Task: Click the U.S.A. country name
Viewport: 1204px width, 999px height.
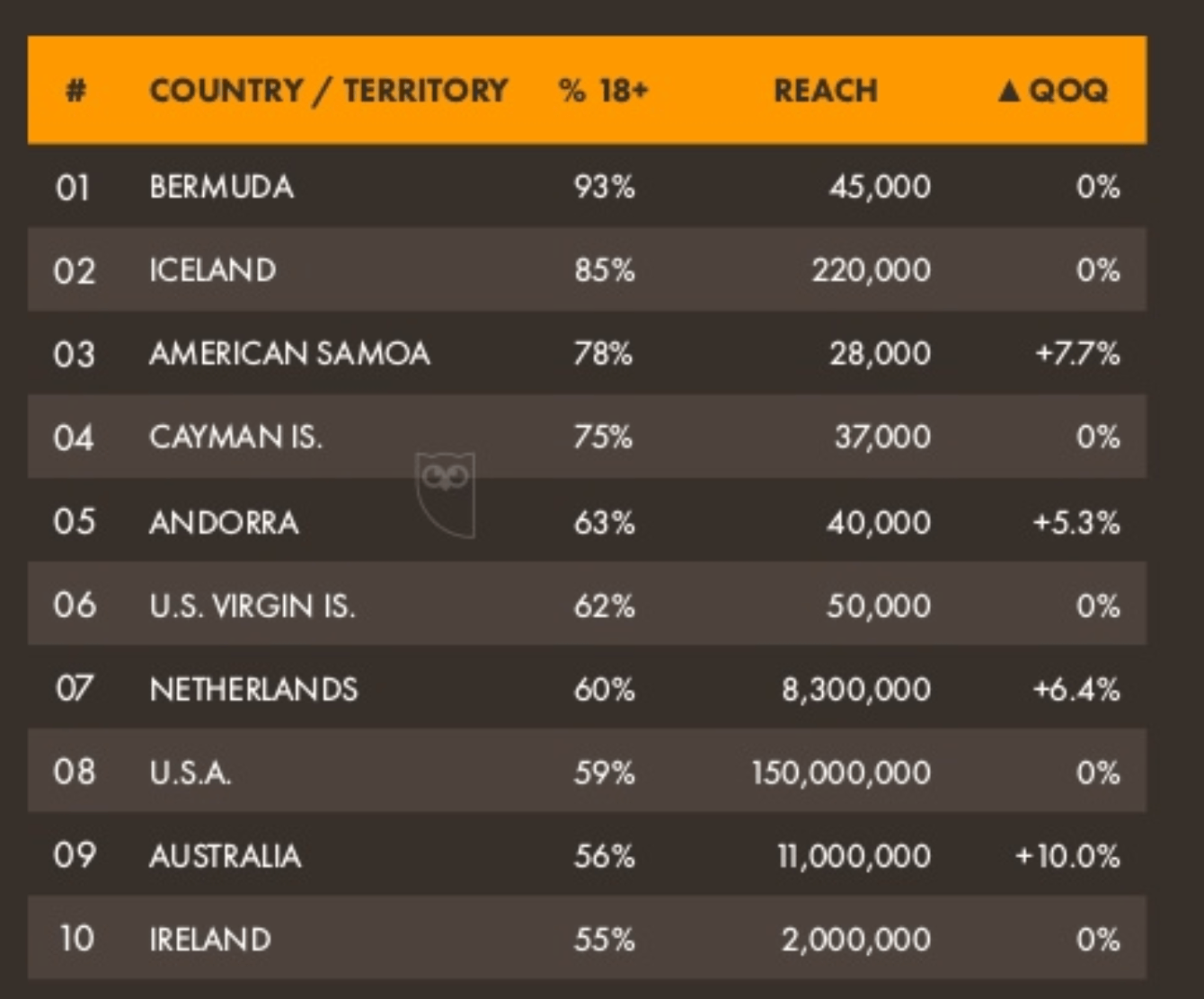Action: 190,773
